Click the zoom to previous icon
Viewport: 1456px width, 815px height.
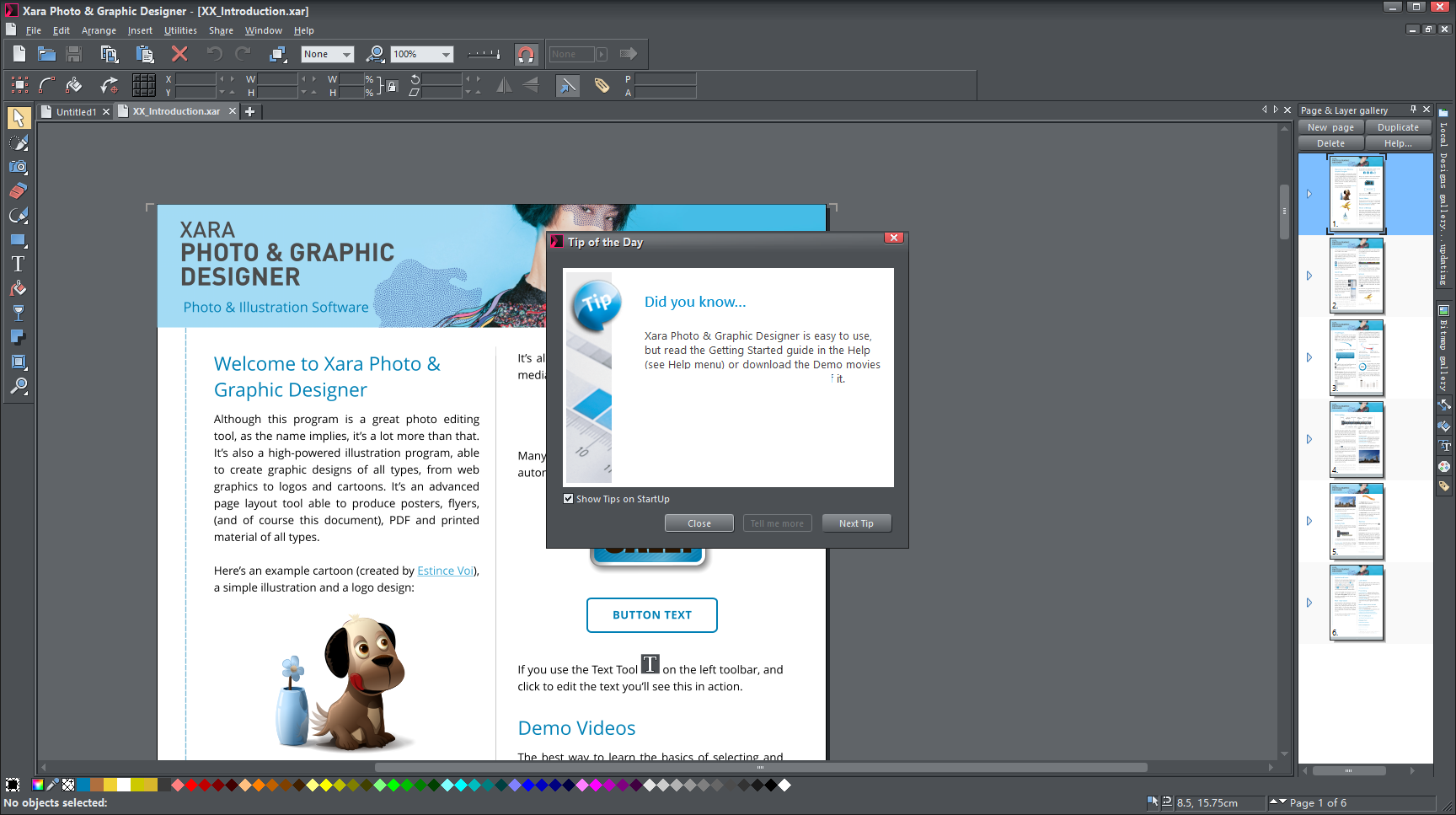click(x=376, y=54)
